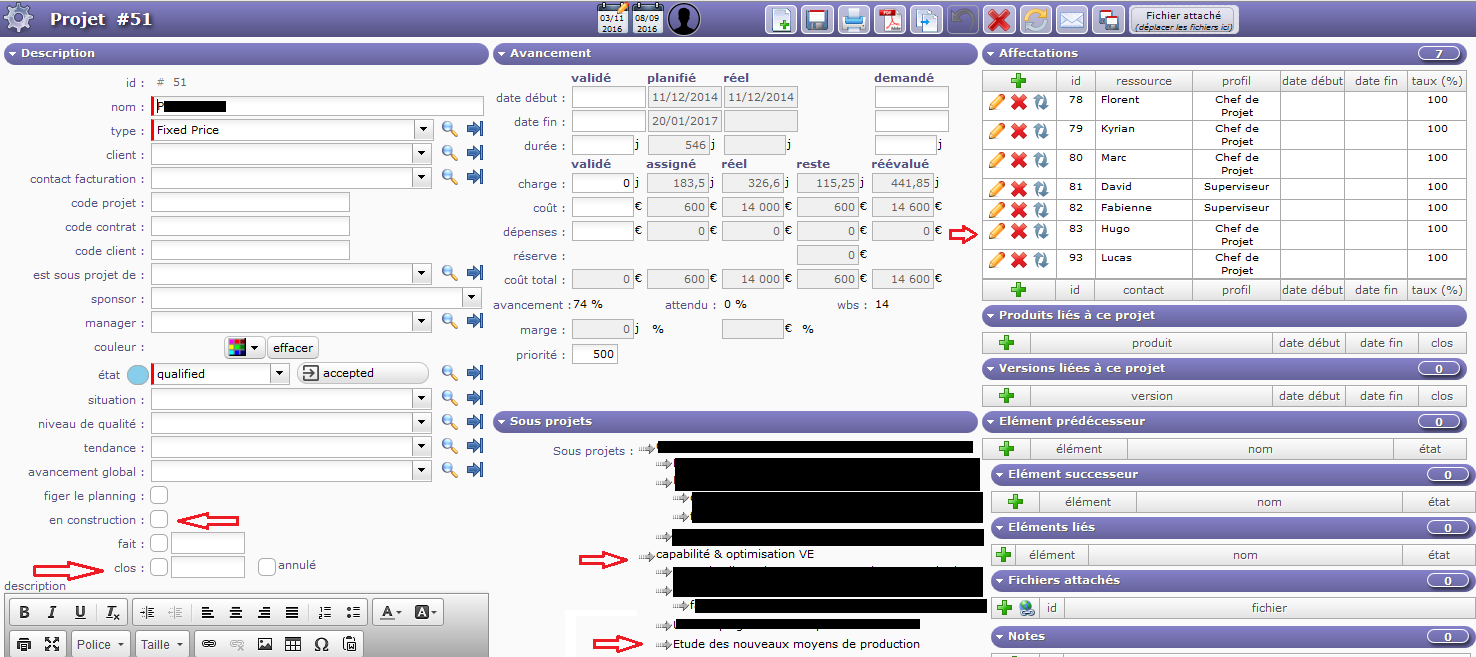Print the project using the printer icon

(x=853, y=19)
